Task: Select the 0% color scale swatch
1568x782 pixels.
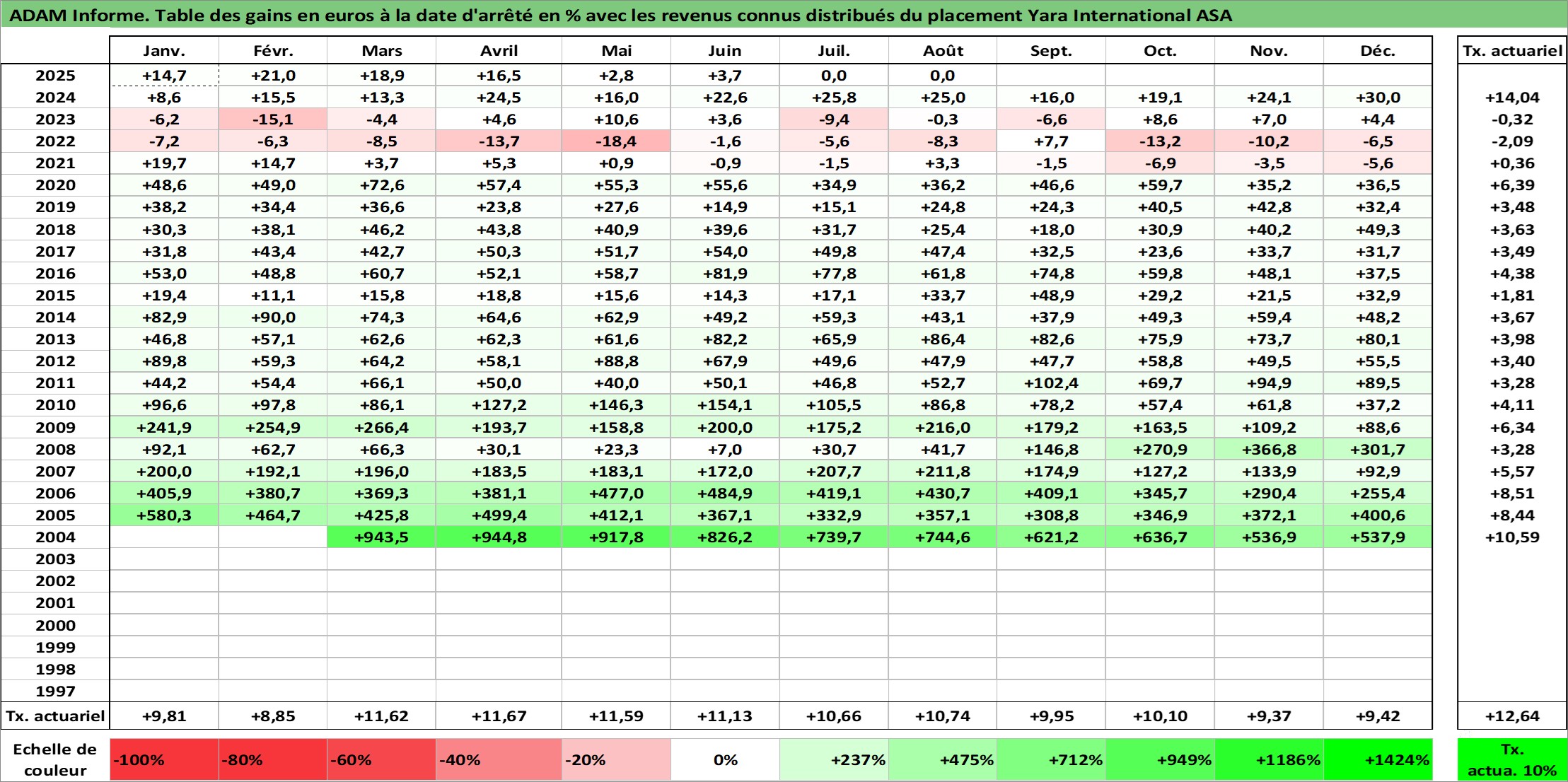Action: click(x=725, y=760)
